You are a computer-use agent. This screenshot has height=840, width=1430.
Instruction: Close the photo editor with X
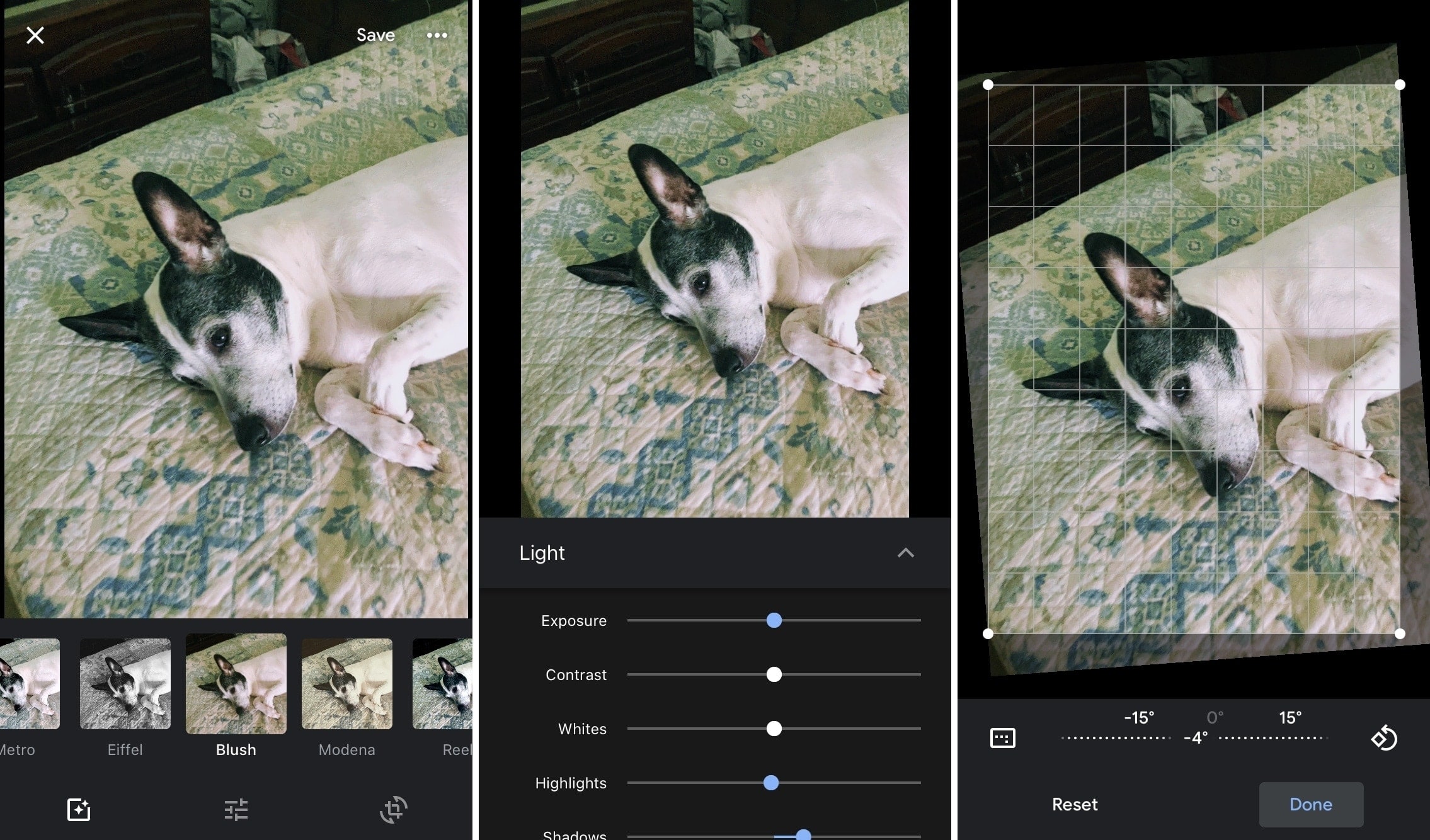(x=35, y=35)
